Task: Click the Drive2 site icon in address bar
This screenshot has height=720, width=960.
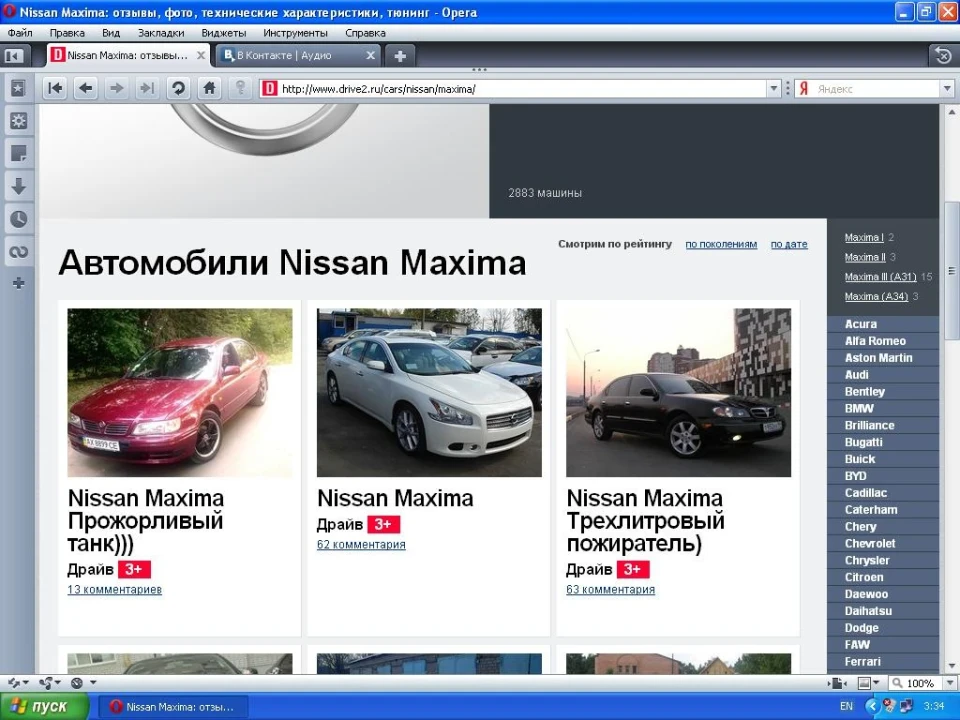Action: (x=269, y=89)
